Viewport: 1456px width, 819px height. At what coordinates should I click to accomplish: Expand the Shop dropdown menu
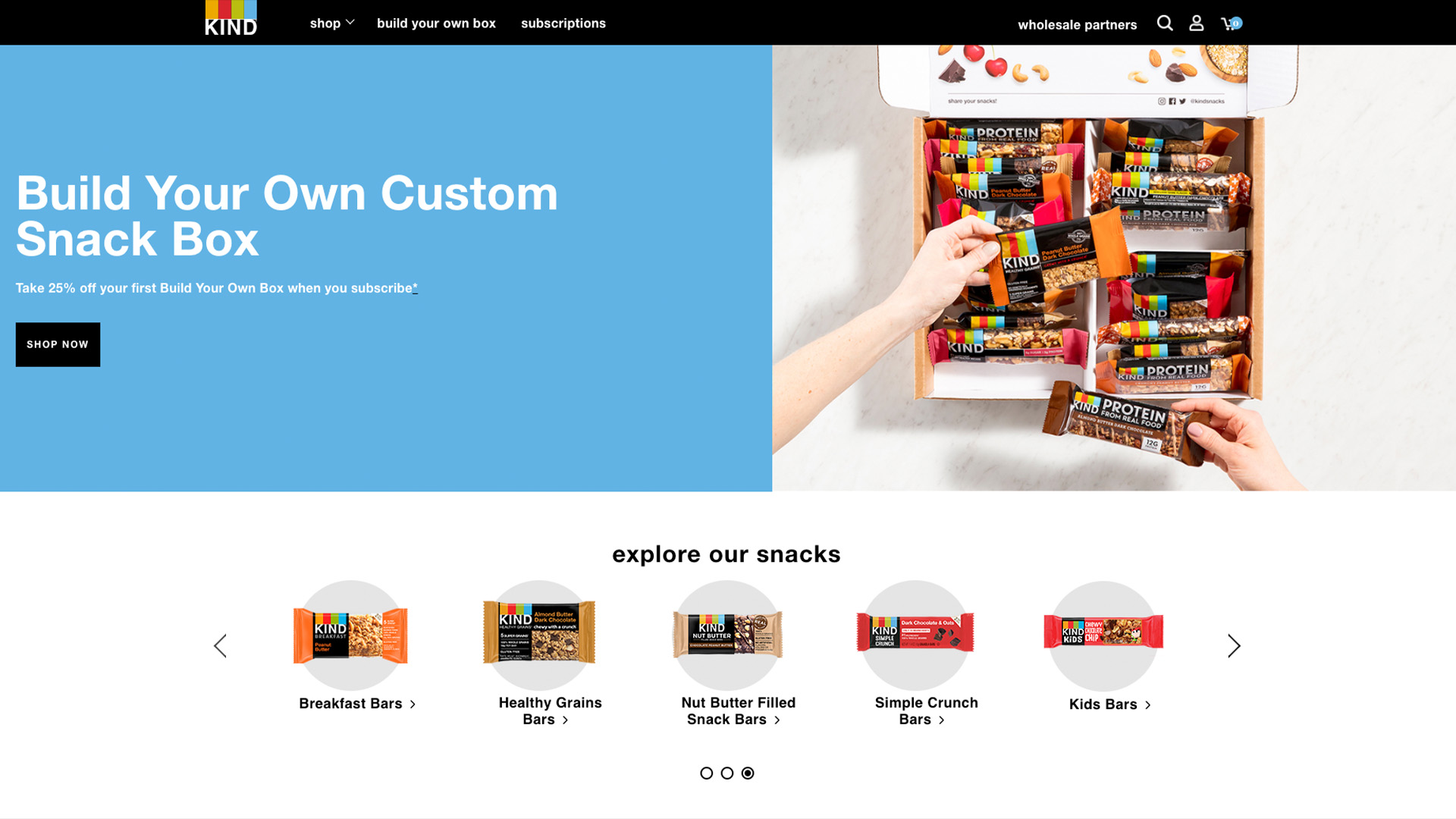coord(330,22)
